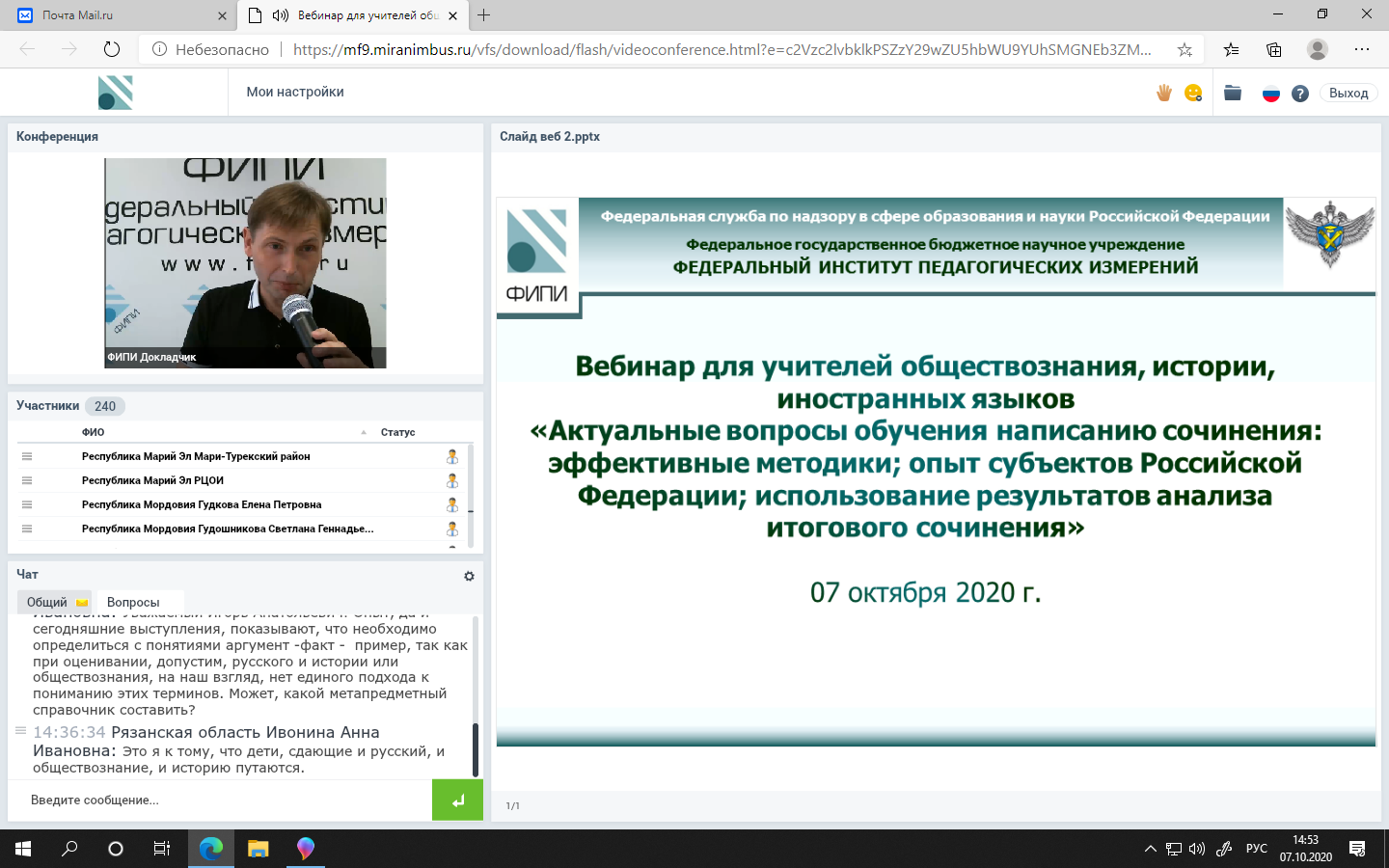Click status icon for Республика Марий Эл РЦОИ
This screenshot has height=868, width=1389.
tap(451, 480)
